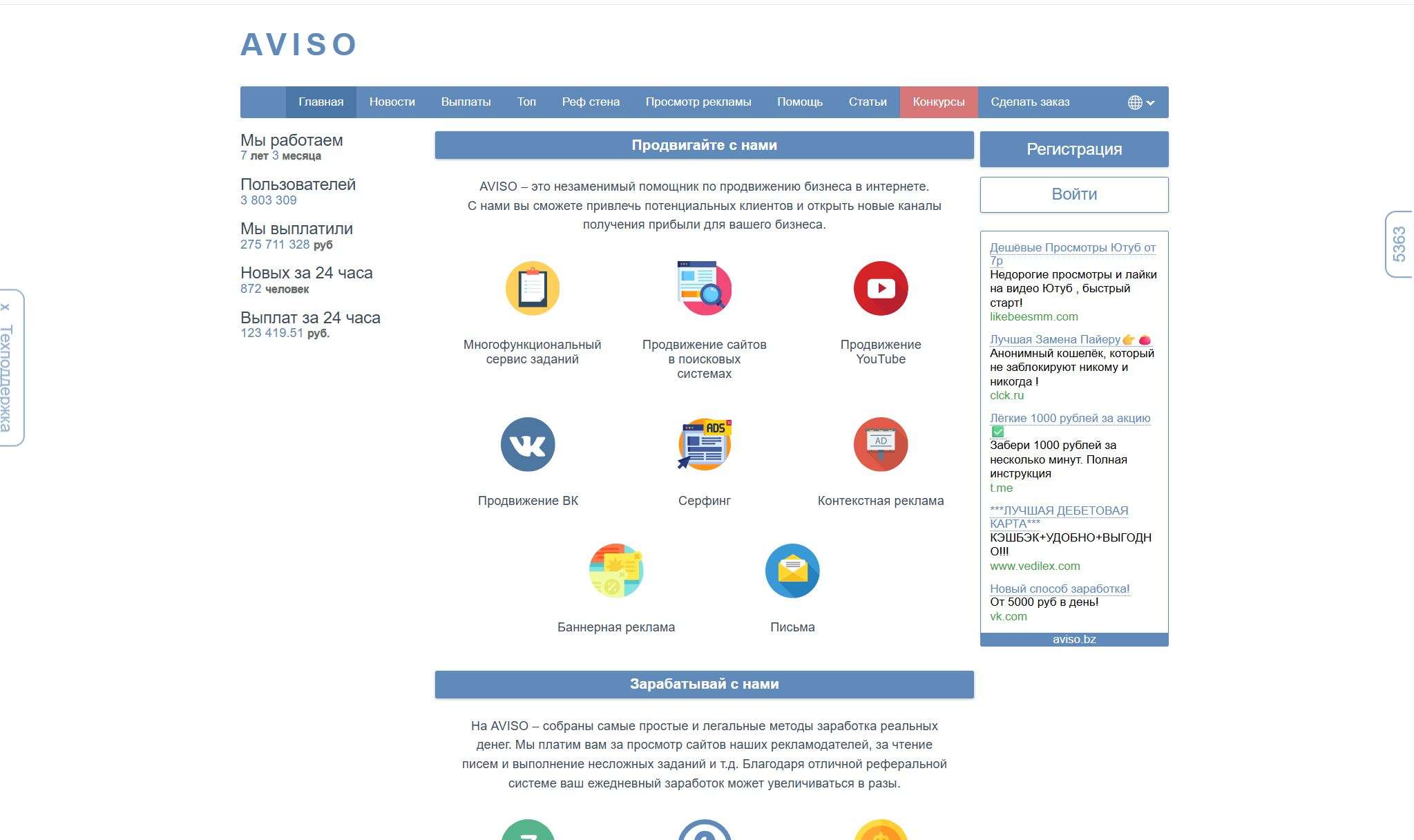The image size is (1414, 840).
Task: Click the task service clipboard icon
Action: point(532,288)
